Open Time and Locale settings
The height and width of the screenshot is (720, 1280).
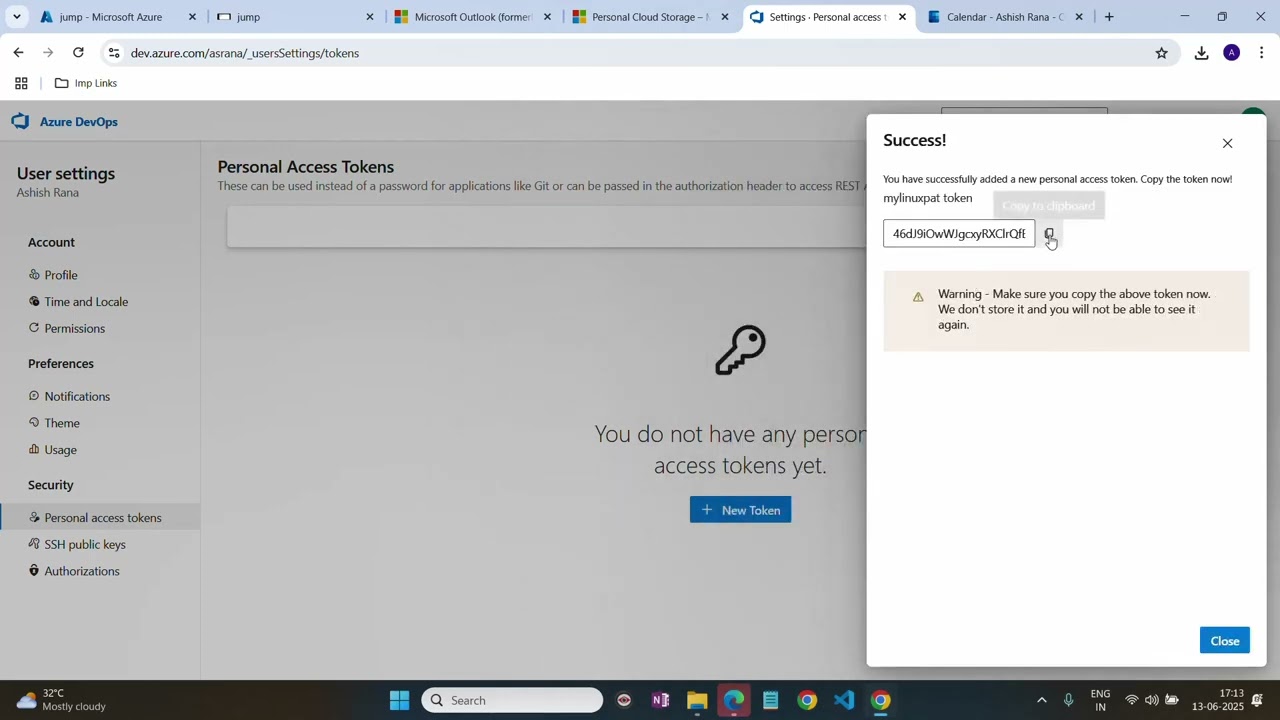86,302
